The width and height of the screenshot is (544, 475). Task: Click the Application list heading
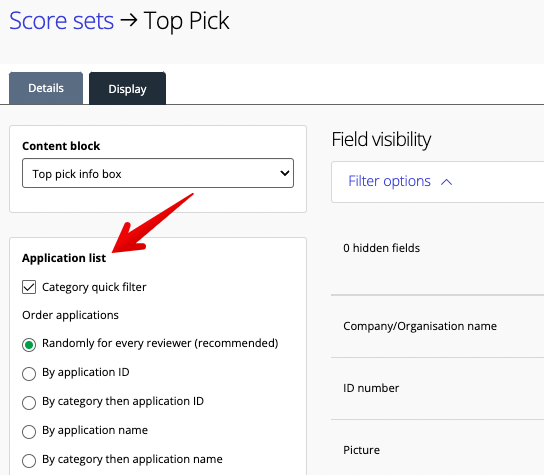(x=64, y=258)
